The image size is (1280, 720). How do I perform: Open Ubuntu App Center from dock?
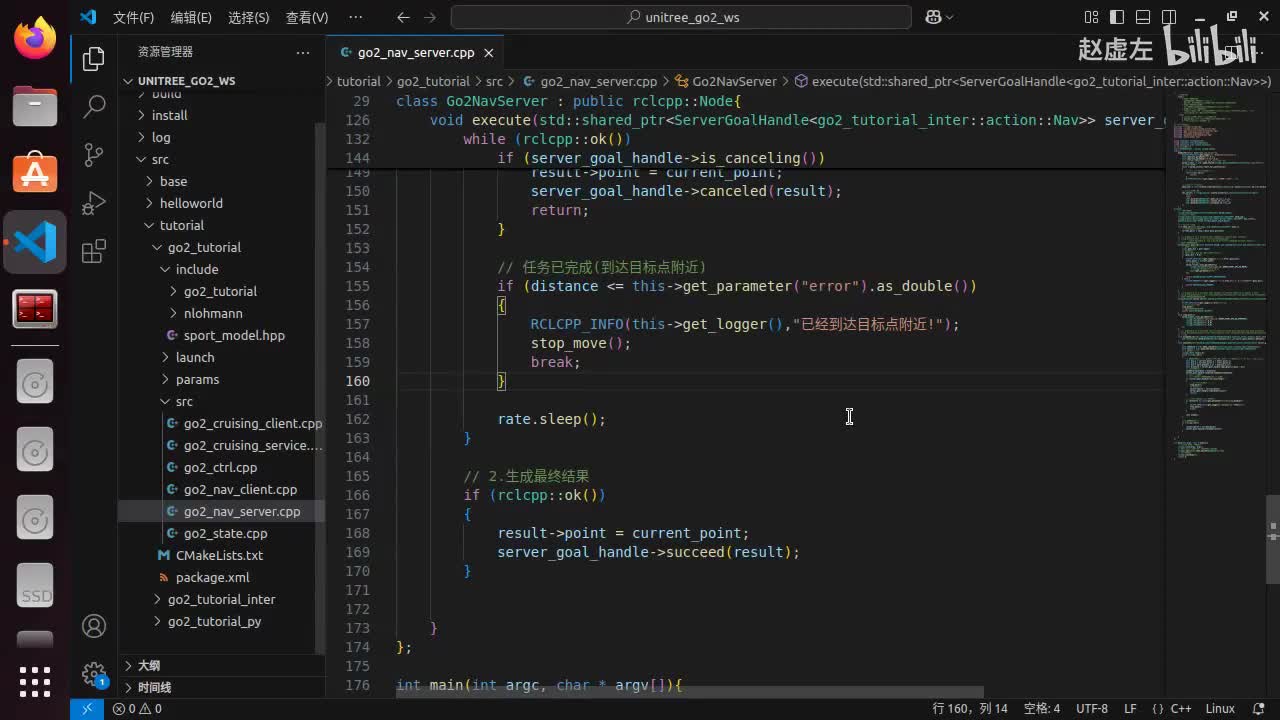click(35, 173)
